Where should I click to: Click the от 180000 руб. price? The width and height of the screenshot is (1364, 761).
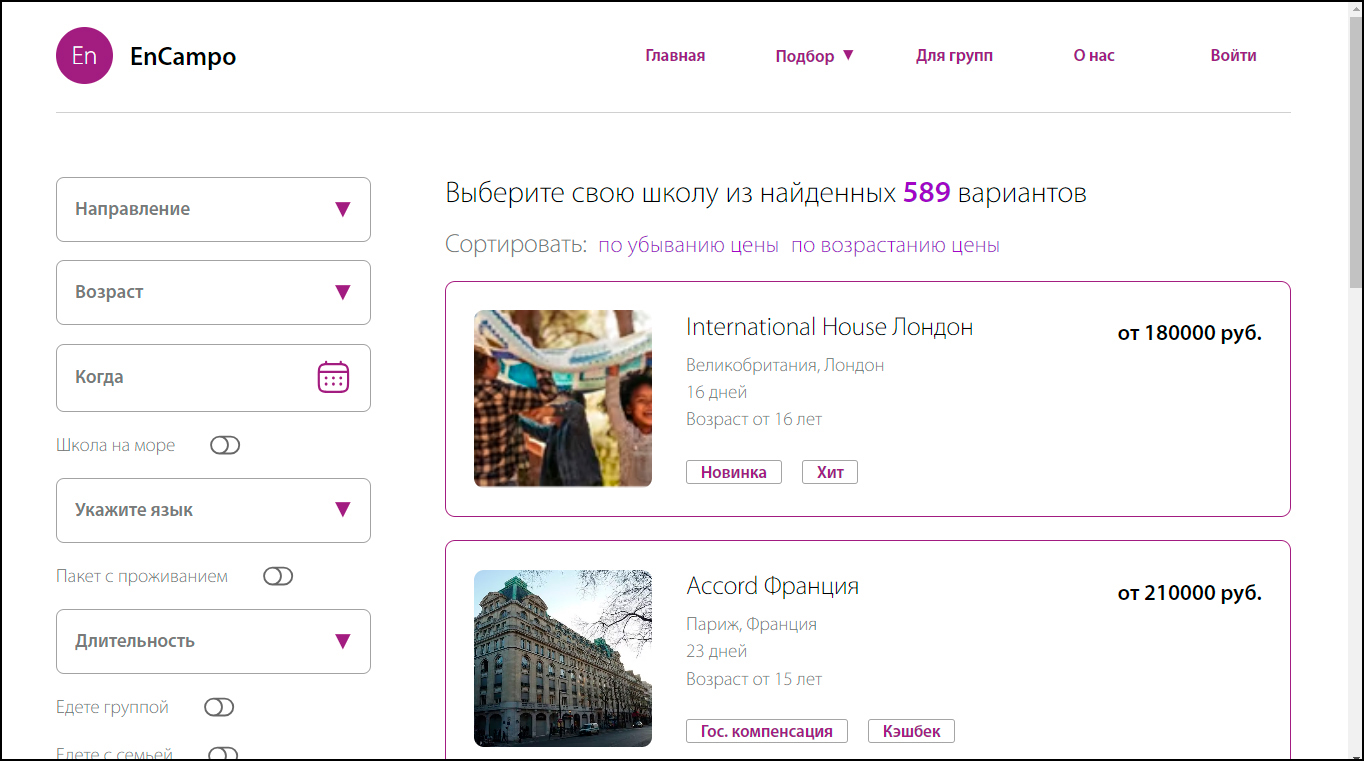point(1189,333)
